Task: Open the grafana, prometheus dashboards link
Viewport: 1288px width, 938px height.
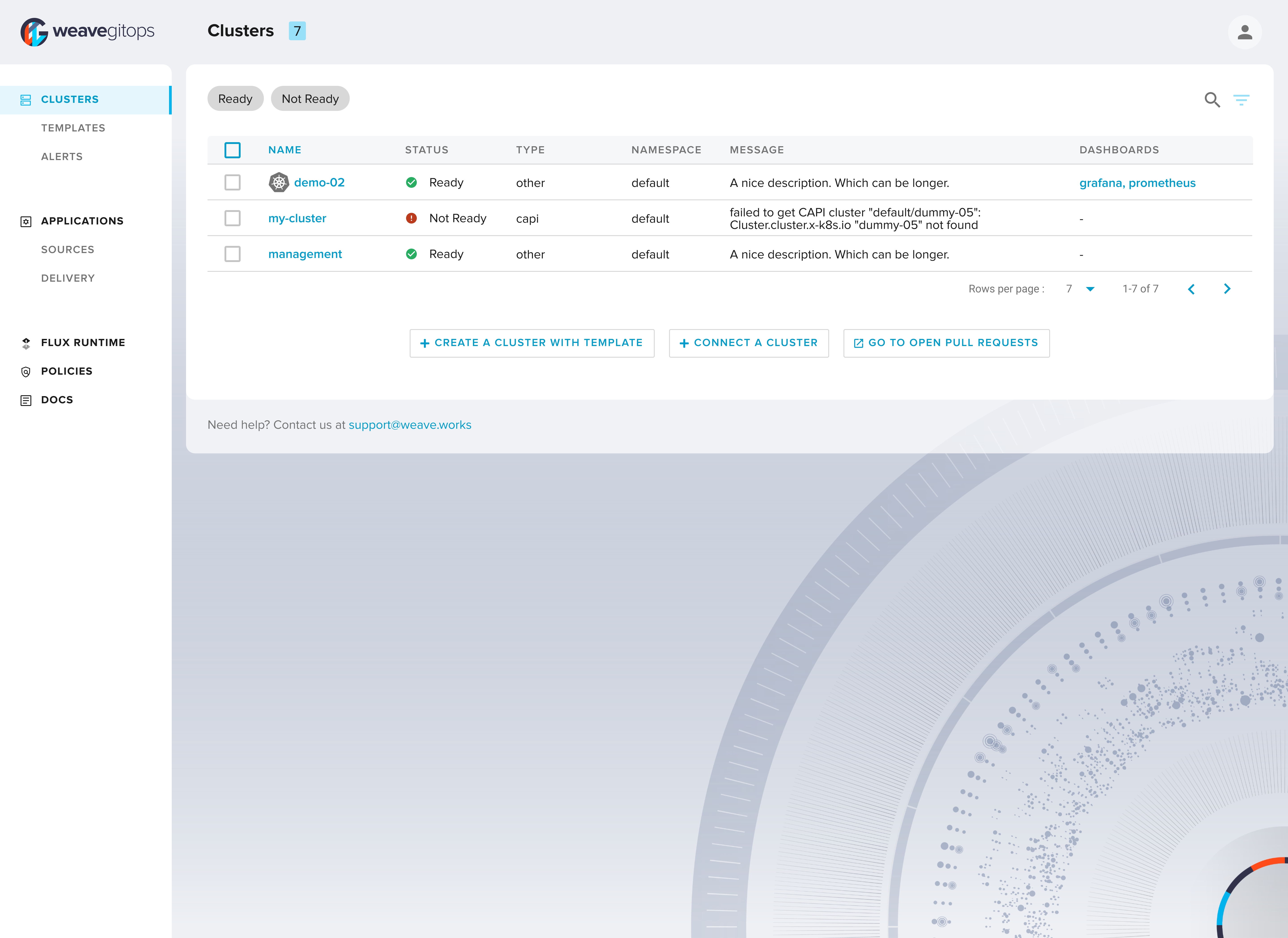Action: coord(1138,183)
